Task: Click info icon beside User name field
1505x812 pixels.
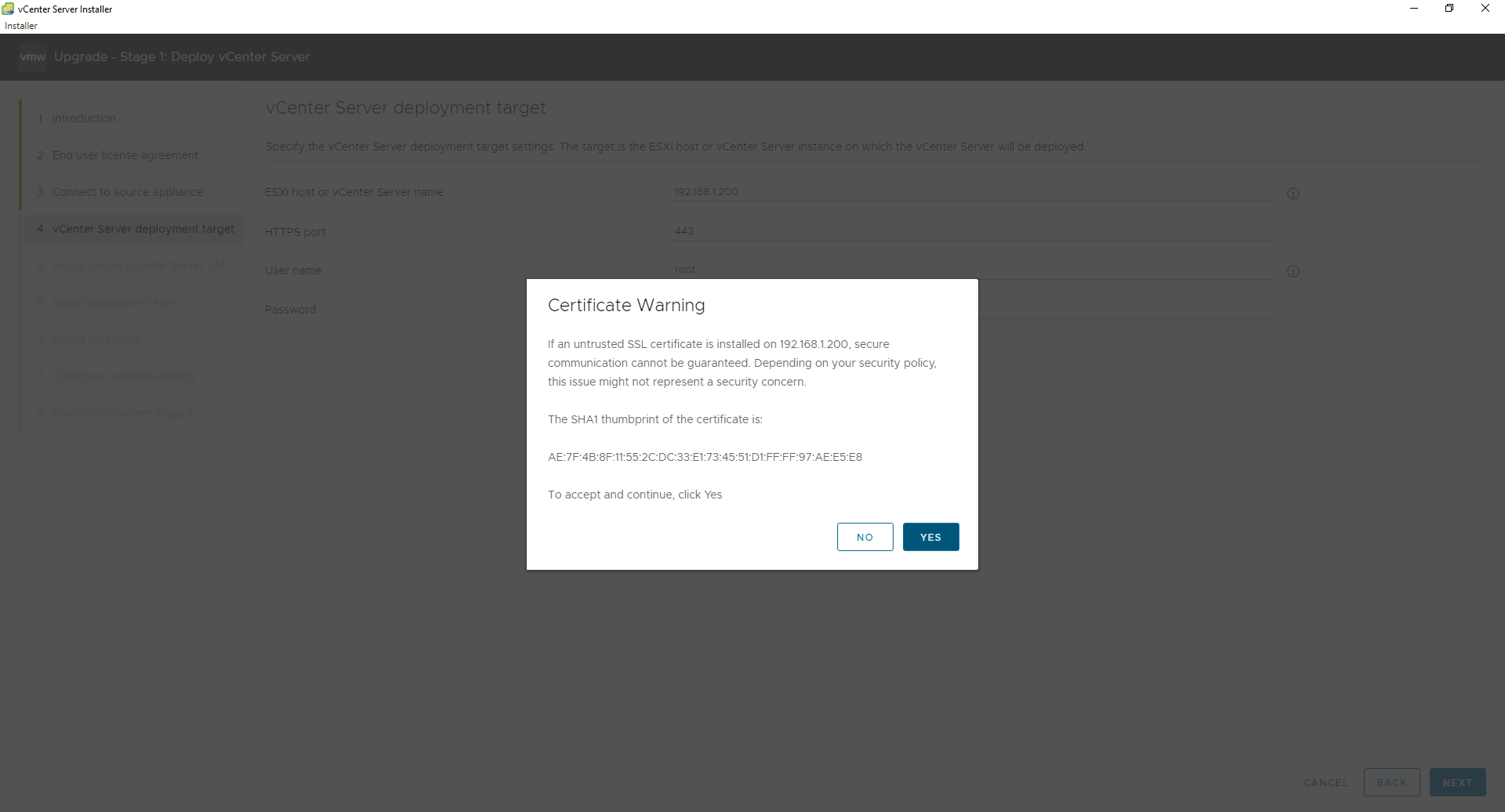Action: pyautogui.click(x=1293, y=271)
